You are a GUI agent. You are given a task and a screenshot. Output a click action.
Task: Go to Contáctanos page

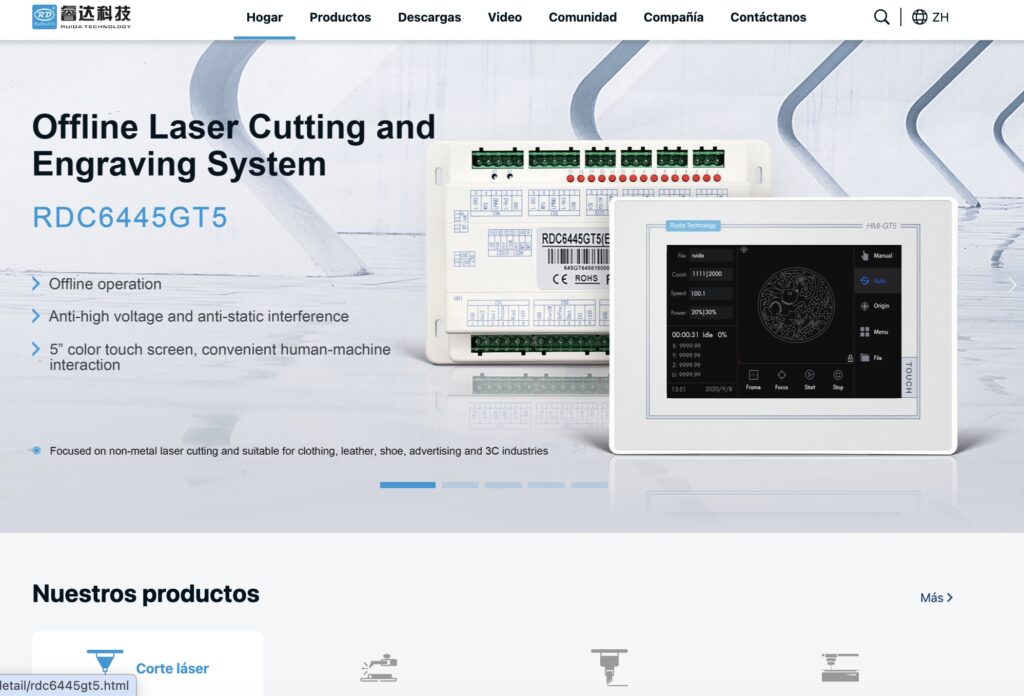(x=768, y=18)
